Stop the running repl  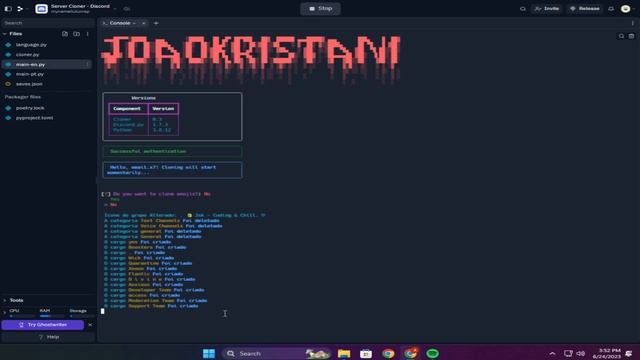click(x=320, y=9)
